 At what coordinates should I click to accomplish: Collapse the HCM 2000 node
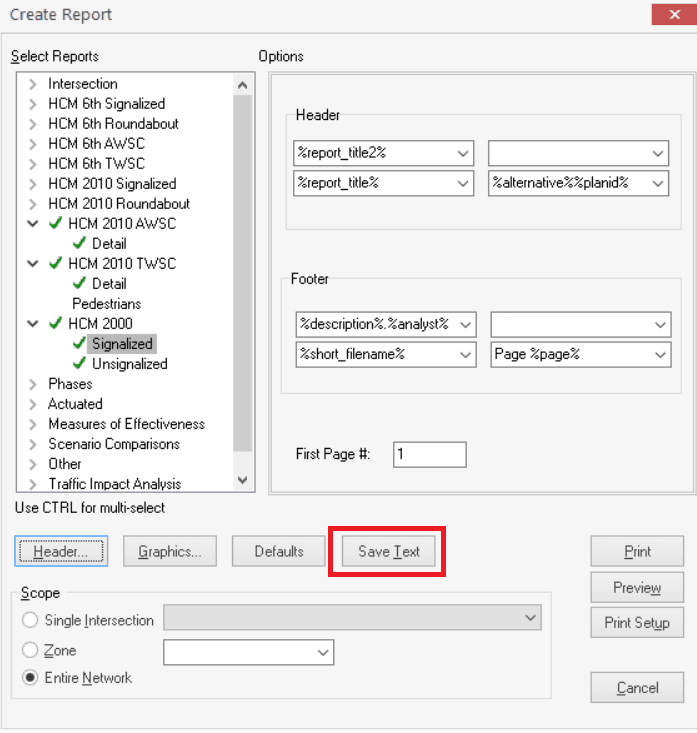pyautogui.click(x=32, y=323)
